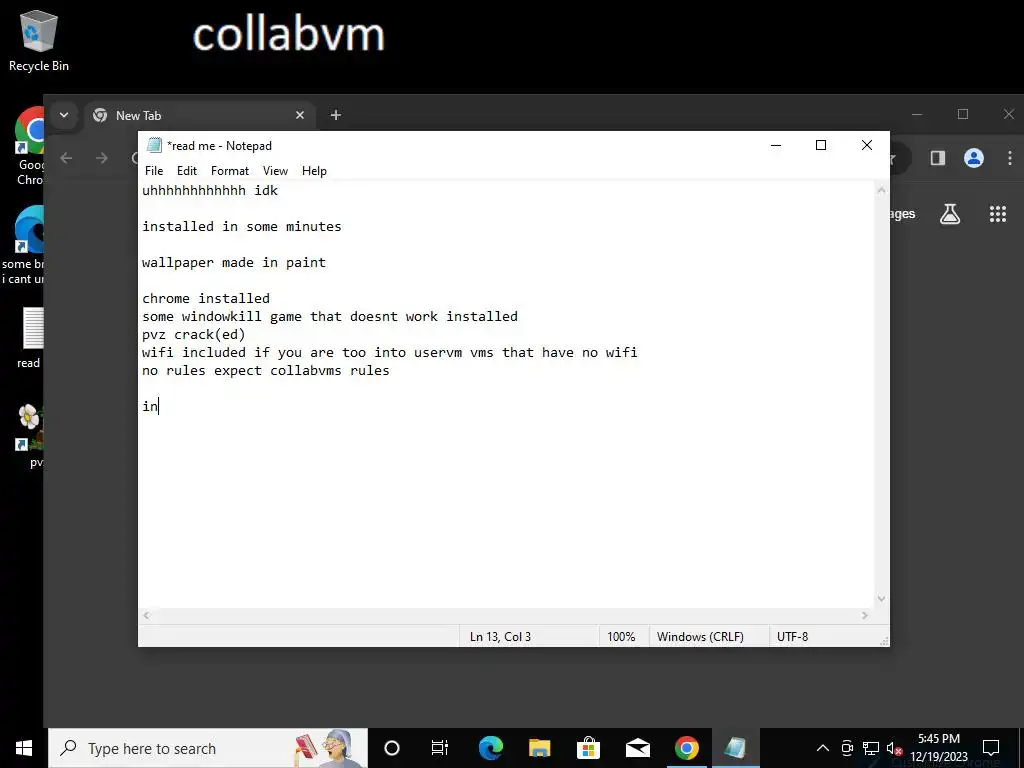Image resolution: width=1024 pixels, height=768 pixels.
Task: Click the 'uhhhhhhhhhhhh idk' line
Action: click(210, 191)
